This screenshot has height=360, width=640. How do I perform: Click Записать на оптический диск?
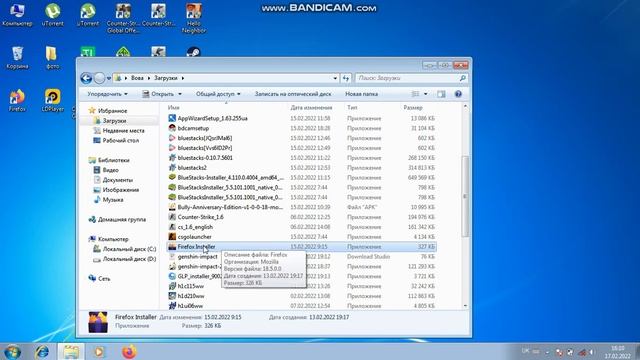pyautogui.click(x=293, y=94)
